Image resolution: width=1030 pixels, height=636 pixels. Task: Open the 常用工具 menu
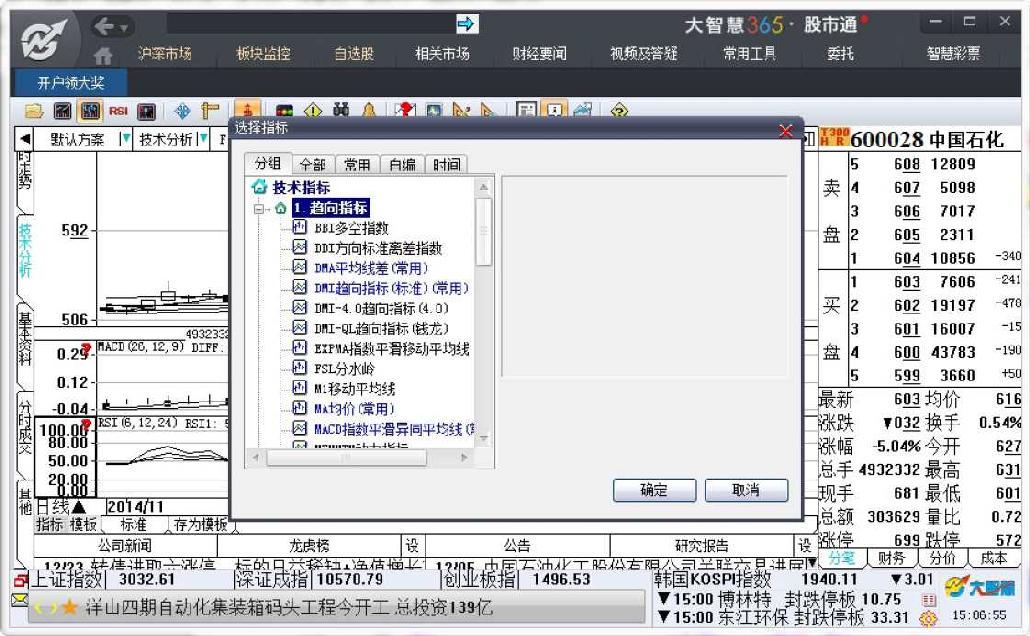pyautogui.click(x=750, y=53)
